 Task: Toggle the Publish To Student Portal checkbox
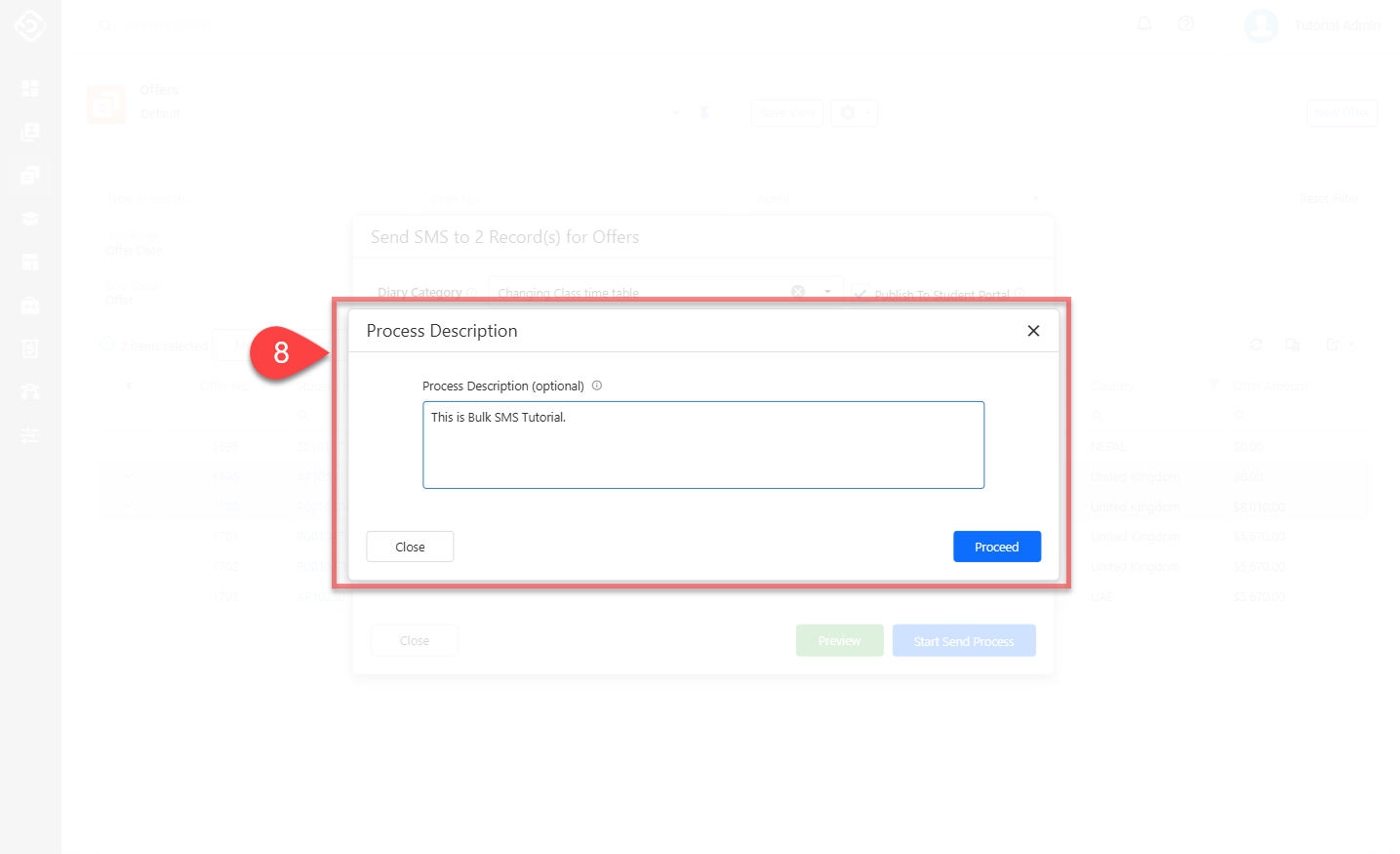(860, 293)
